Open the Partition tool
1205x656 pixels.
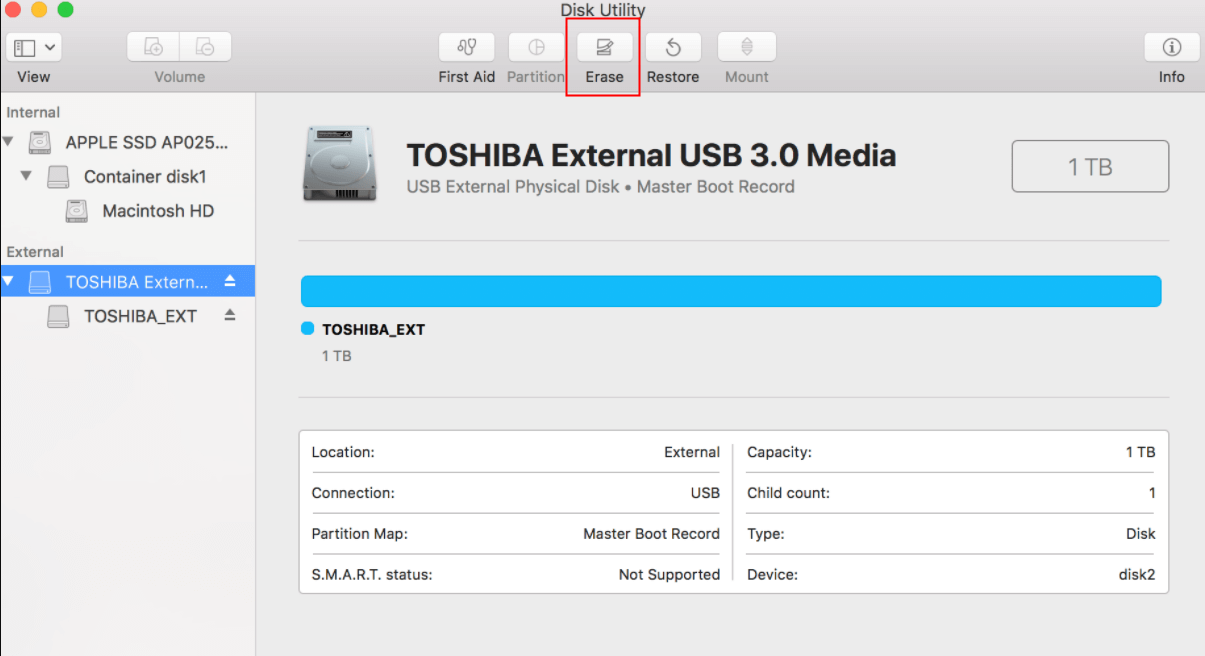[536, 56]
